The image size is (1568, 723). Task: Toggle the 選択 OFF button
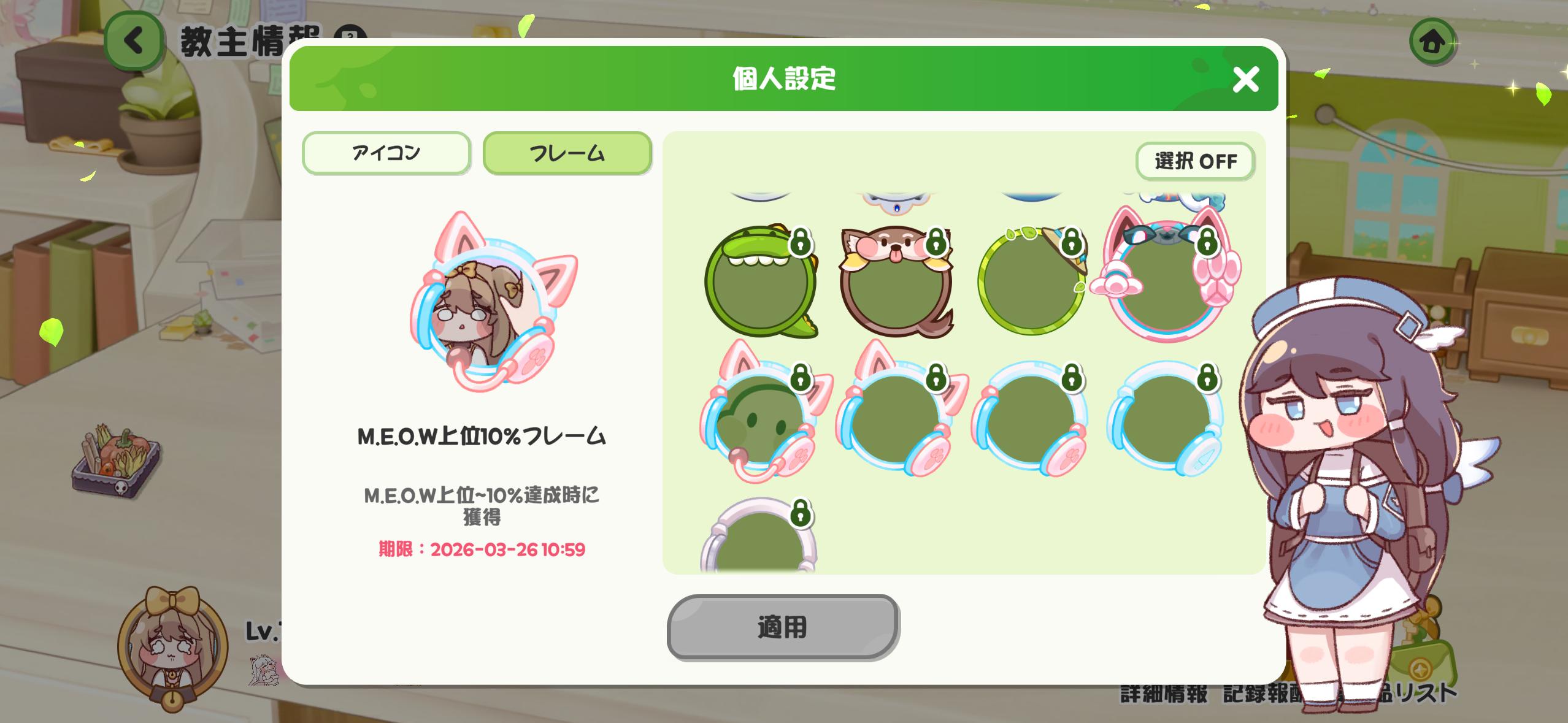coord(1194,161)
